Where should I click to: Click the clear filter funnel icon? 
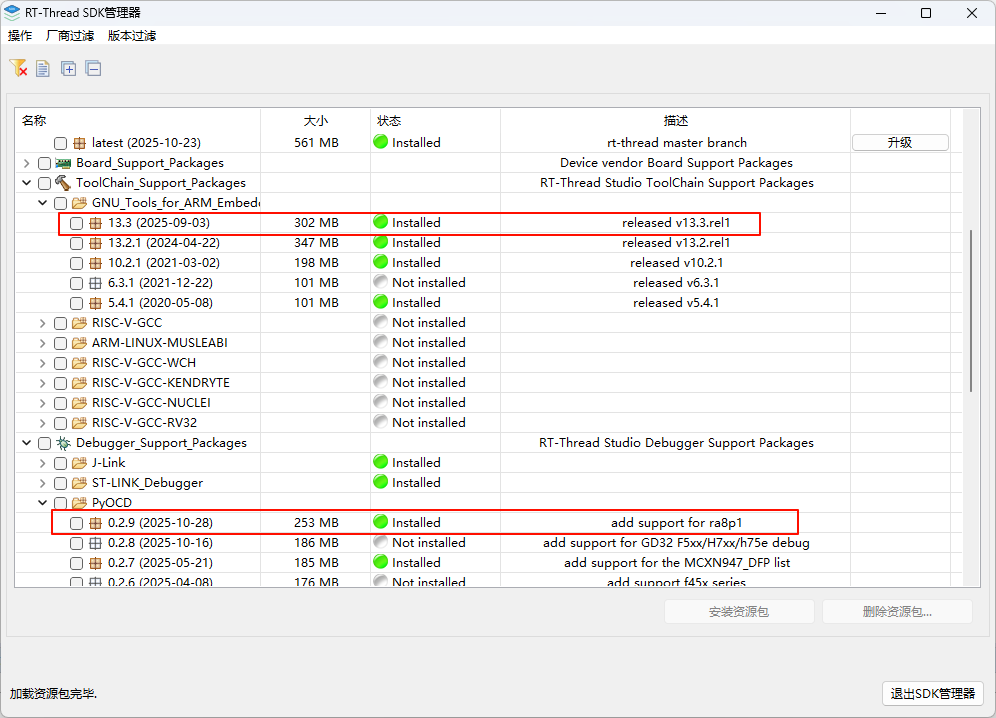pyautogui.click(x=18, y=68)
